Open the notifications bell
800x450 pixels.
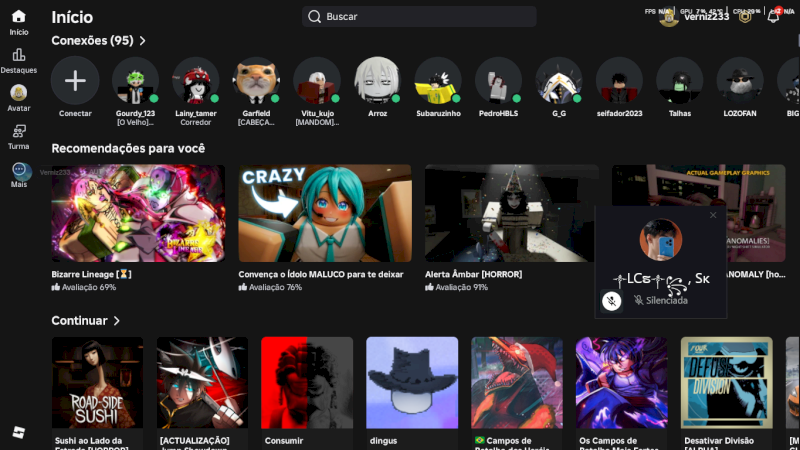[x=773, y=17]
